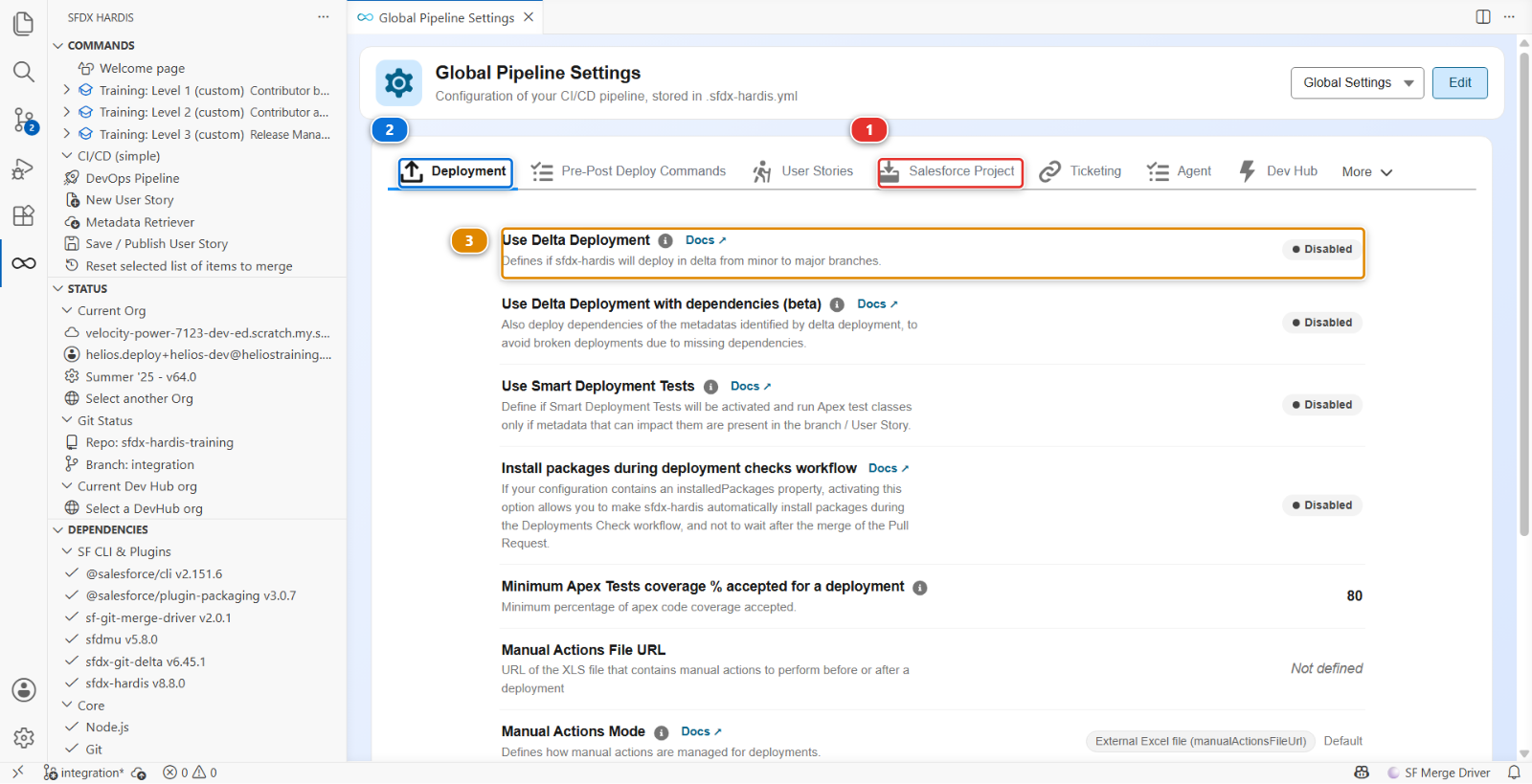This screenshot has height=784, width=1532.
Task: Toggle Use Delta Deployment Disabled badge
Action: point(1322,249)
